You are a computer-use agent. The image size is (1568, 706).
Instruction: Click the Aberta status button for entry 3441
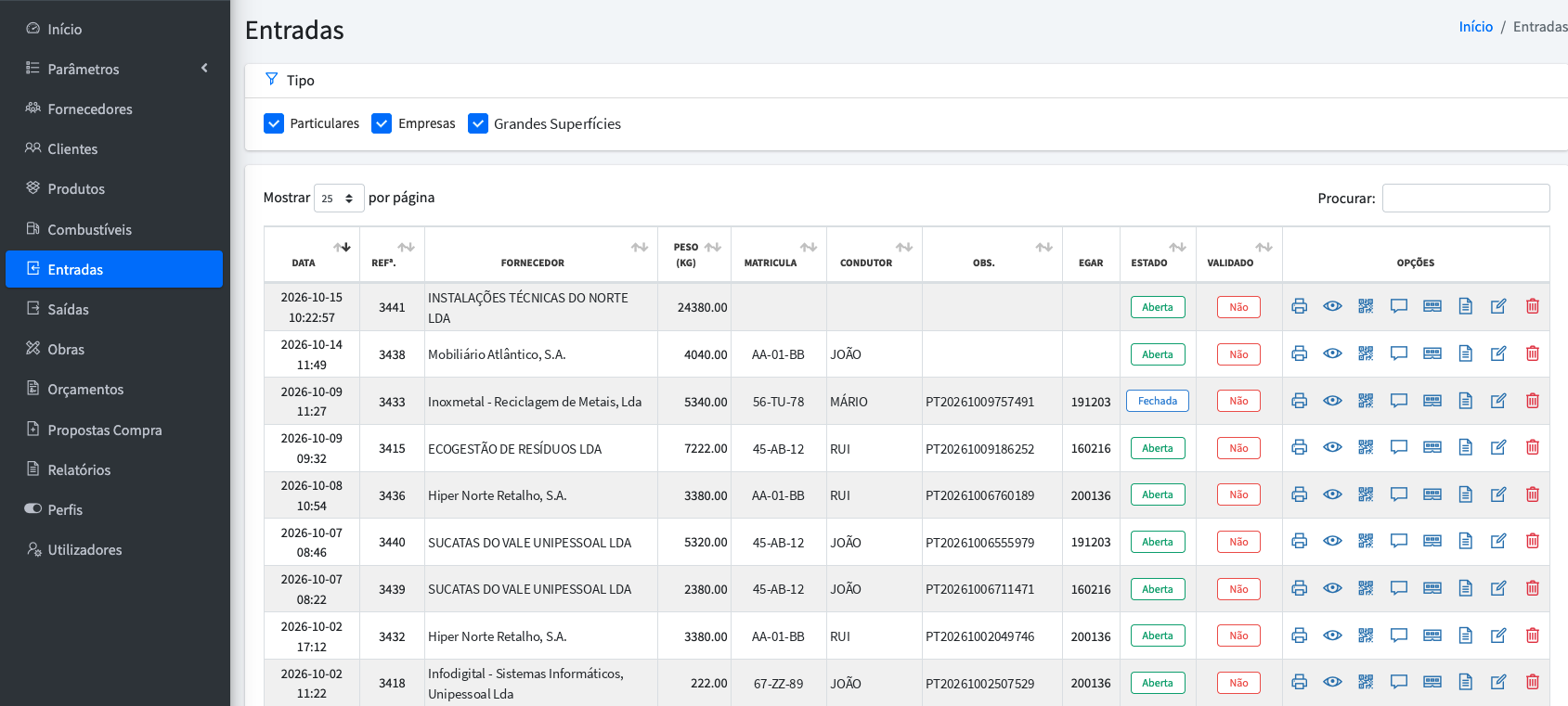[x=1158, y=307]
